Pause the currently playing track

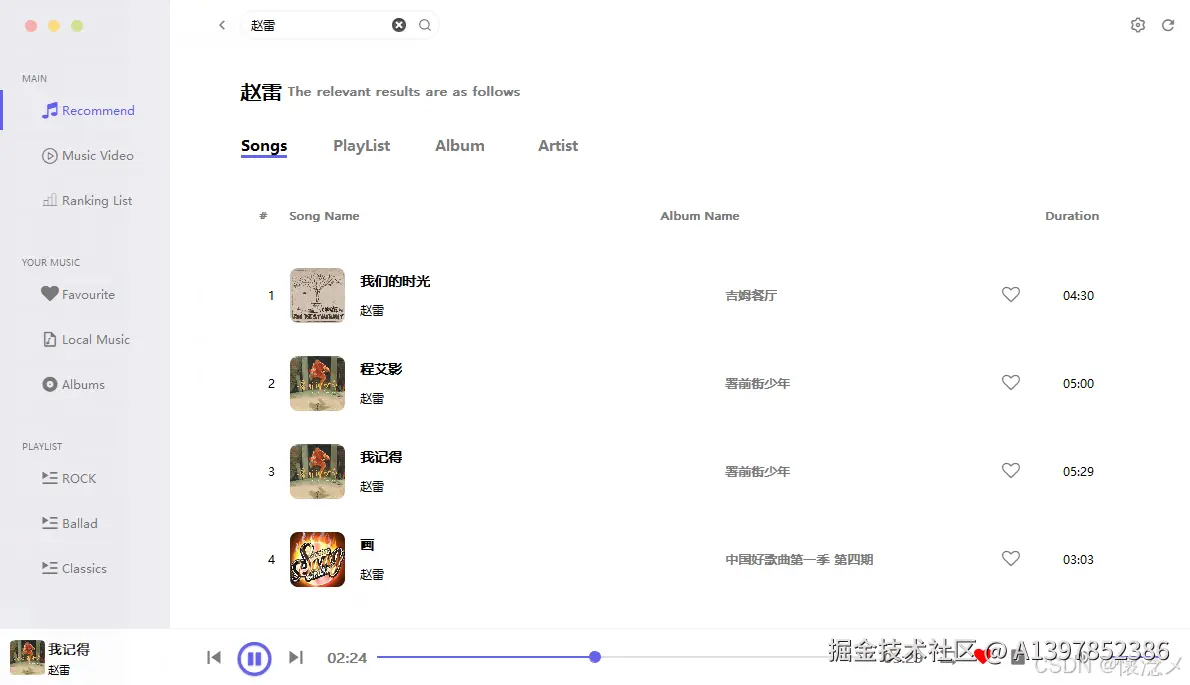(254, 658)
